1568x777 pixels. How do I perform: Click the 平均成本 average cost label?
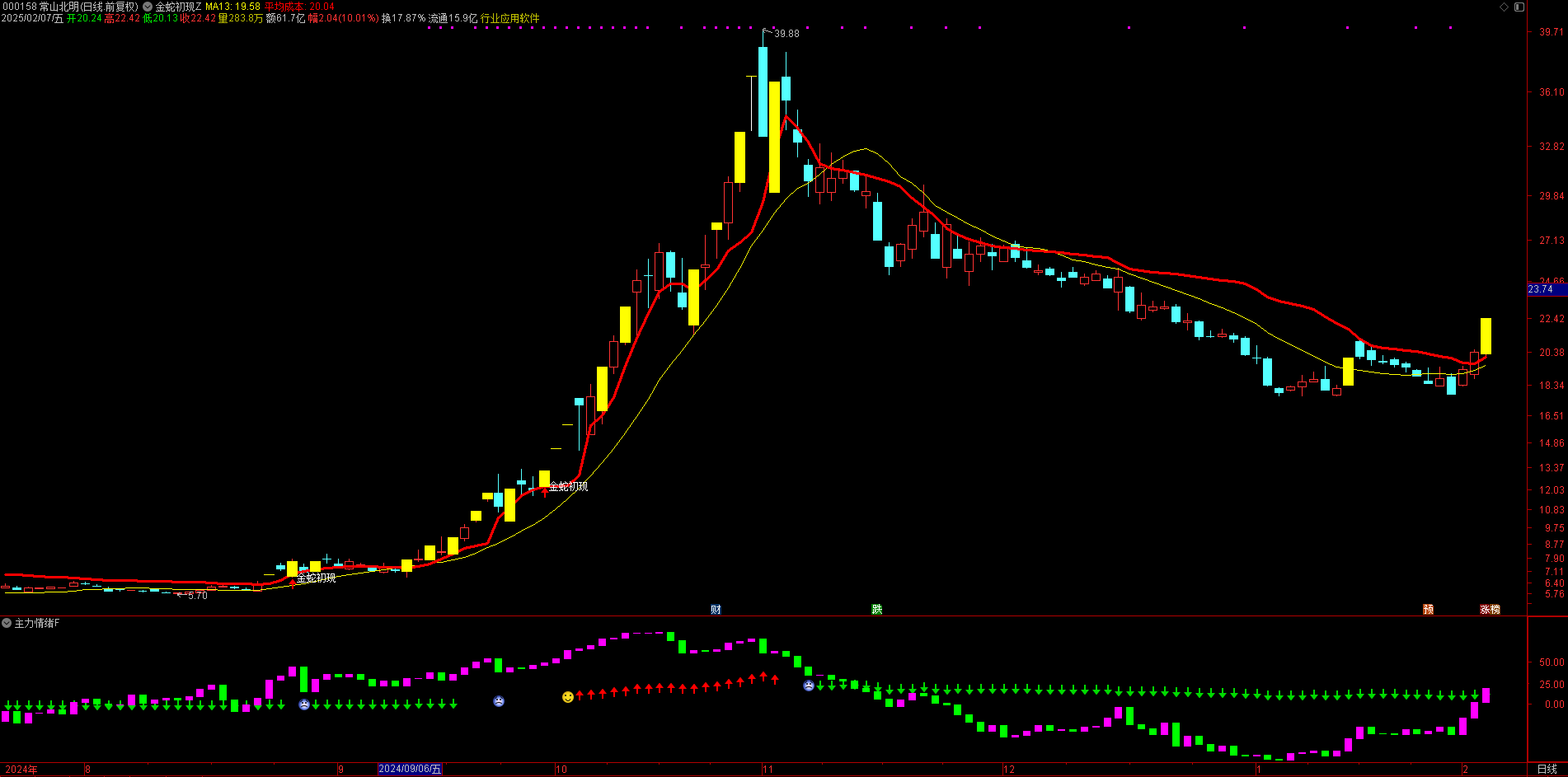click(x=284, y=7)
